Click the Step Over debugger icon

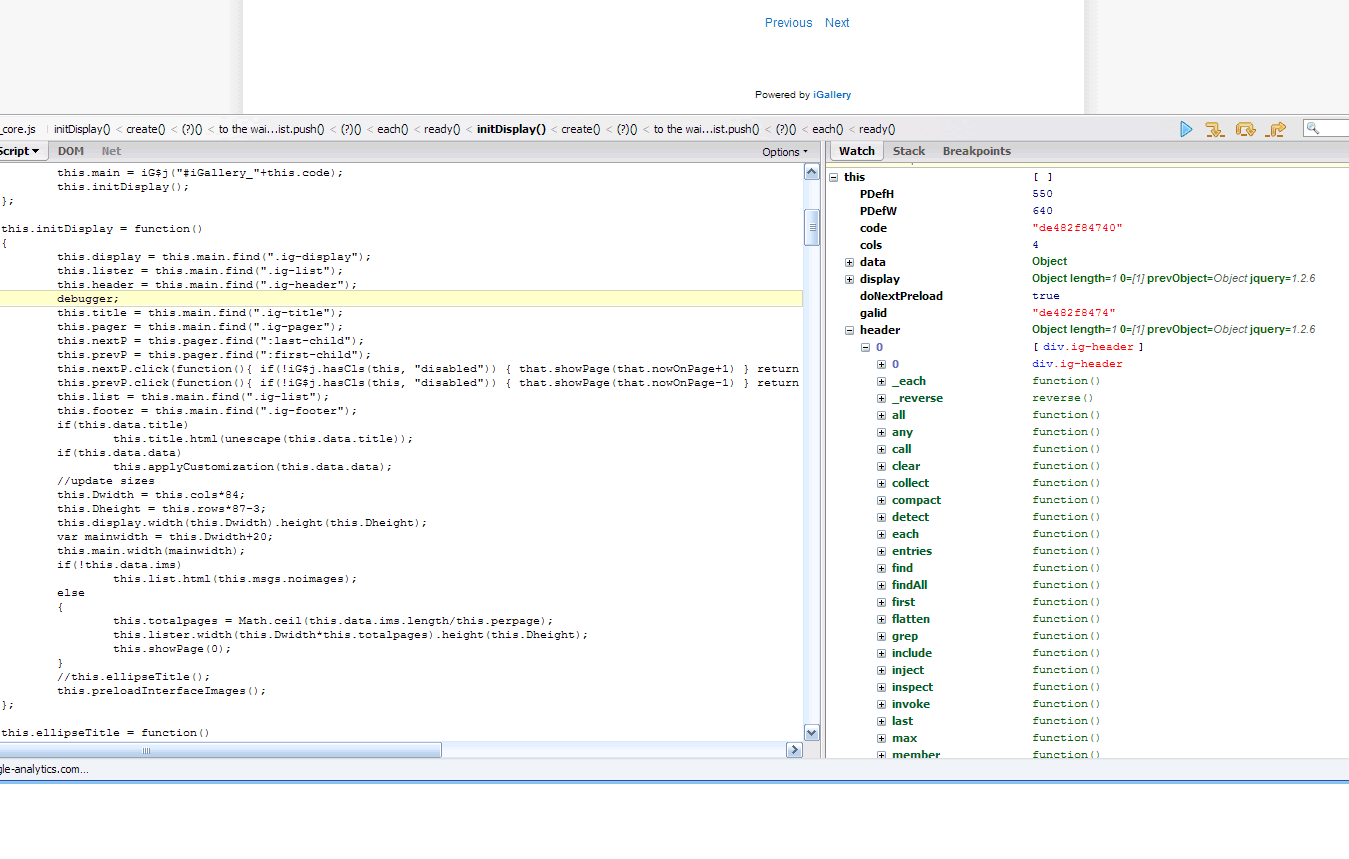(x=1245, y=129)
